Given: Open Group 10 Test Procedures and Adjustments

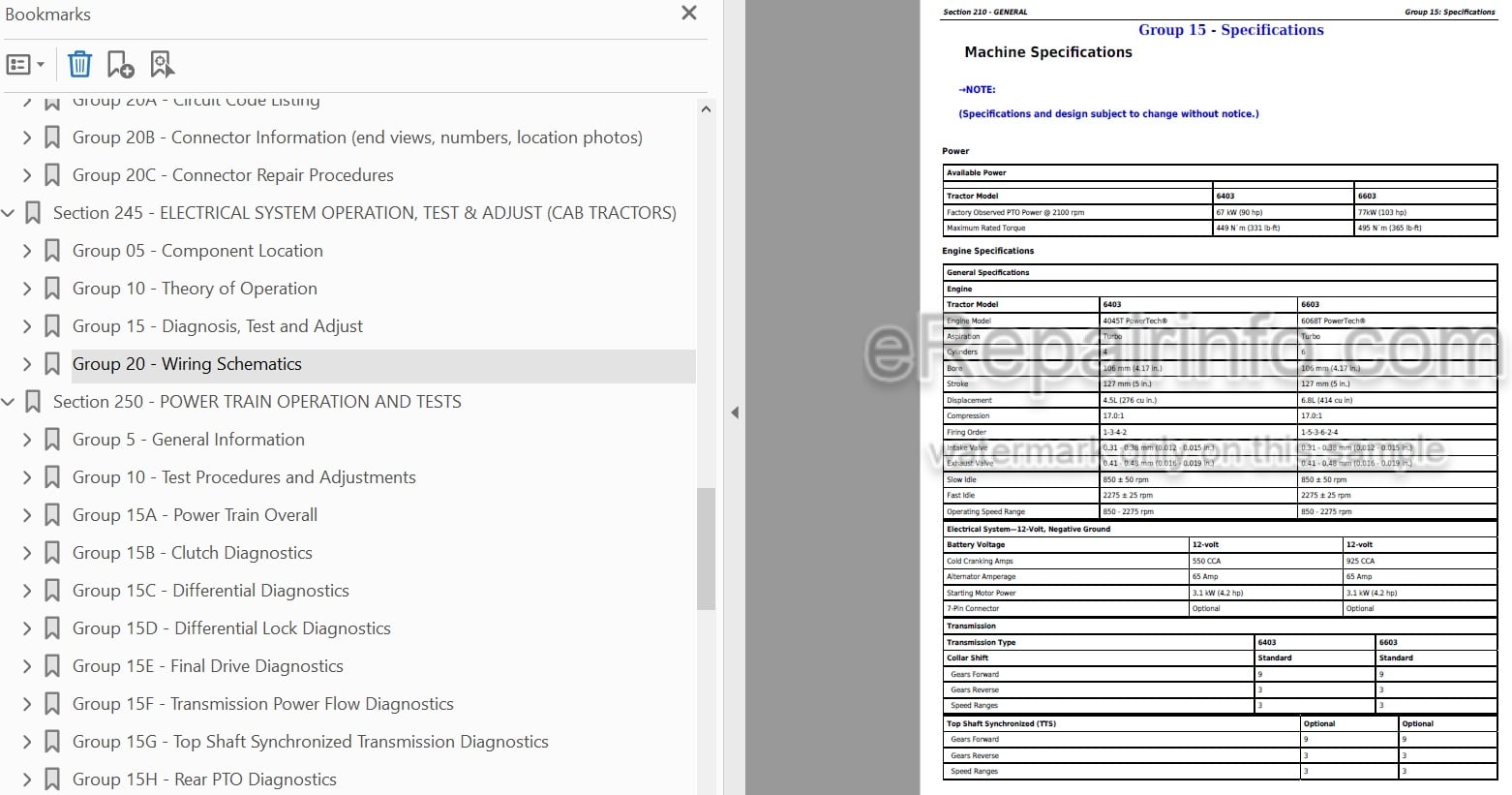Looking at the screenshot, I should click(244, 477).
